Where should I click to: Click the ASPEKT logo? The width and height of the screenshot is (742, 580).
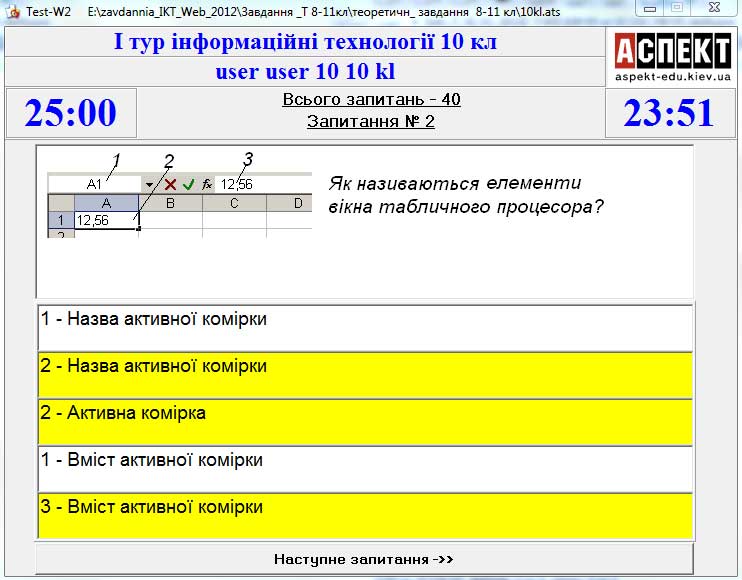pos(672,55)
